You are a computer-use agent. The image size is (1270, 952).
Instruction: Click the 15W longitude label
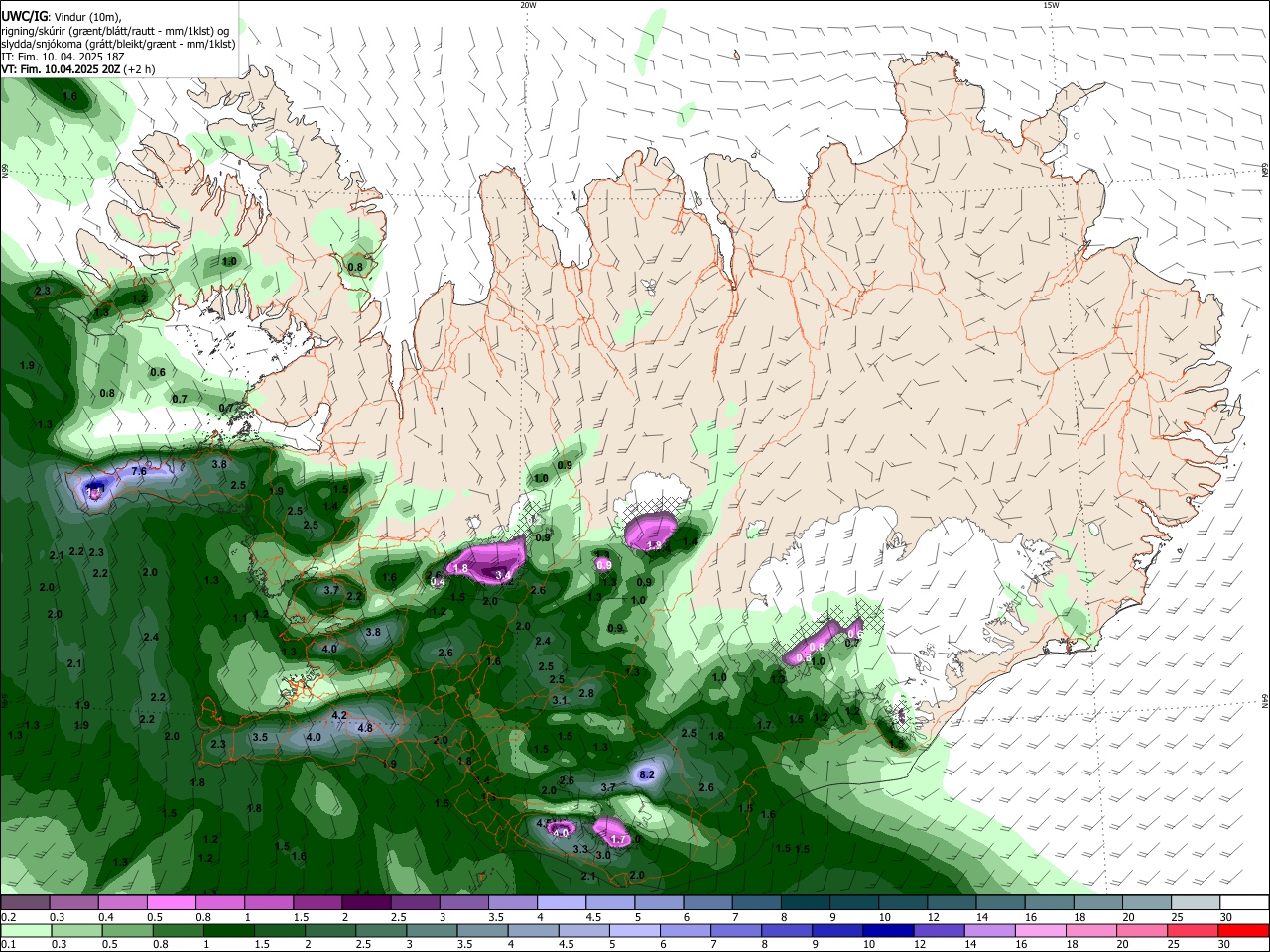click(1051, 5)
